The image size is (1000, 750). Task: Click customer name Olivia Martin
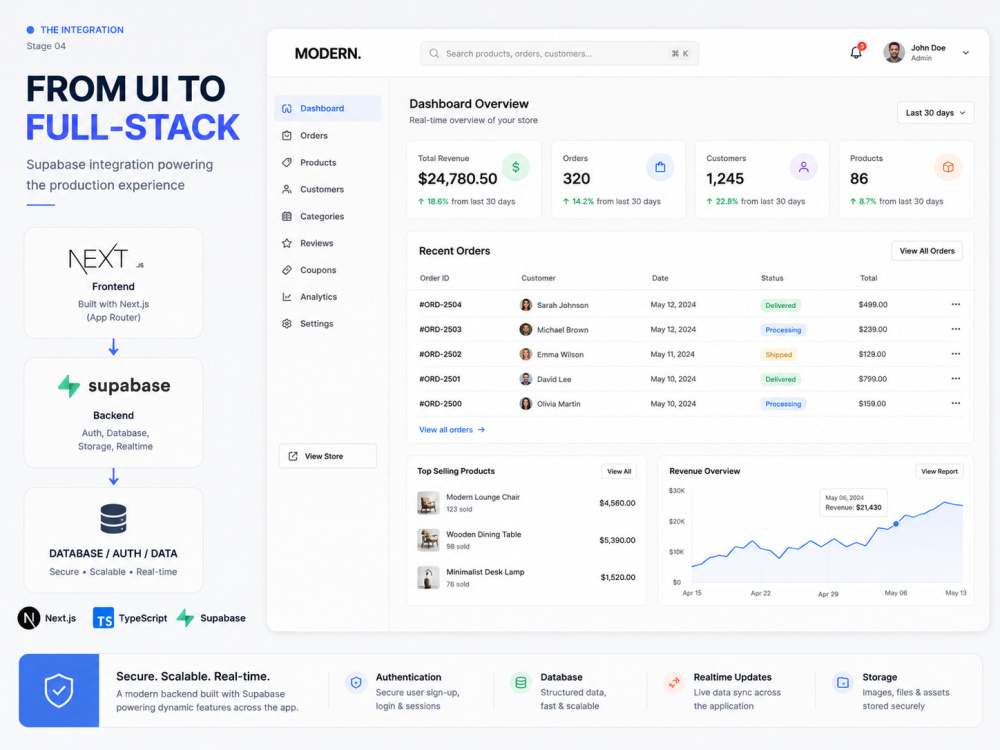click(x=559, y=404)
